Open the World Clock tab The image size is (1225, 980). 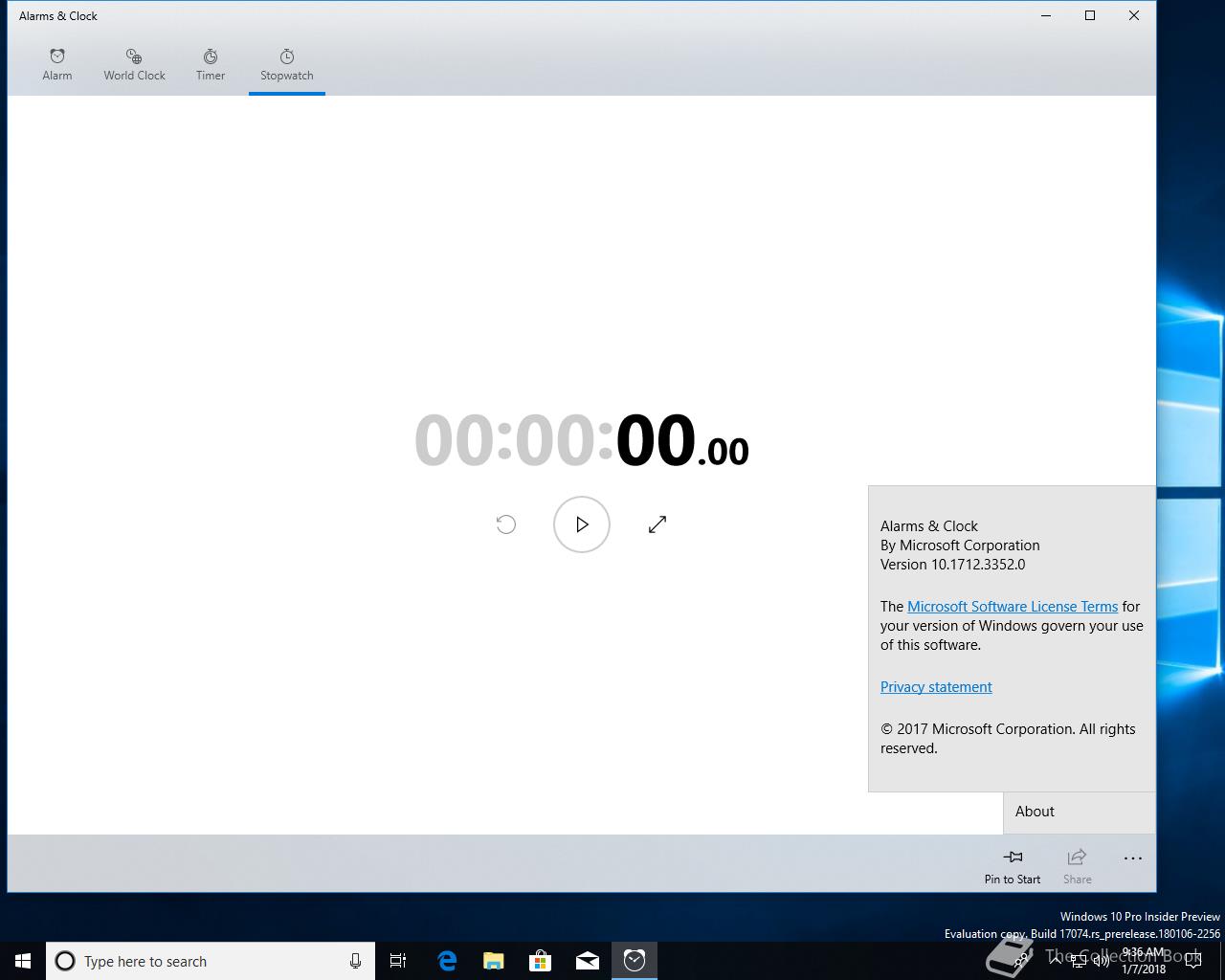click(134, 64)
